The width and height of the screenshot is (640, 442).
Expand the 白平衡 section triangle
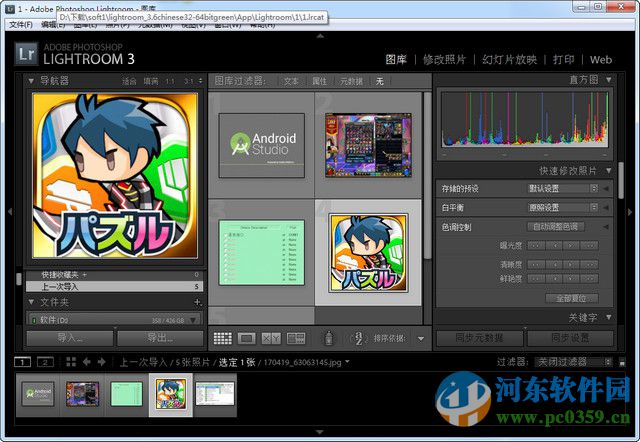(606, 208)
